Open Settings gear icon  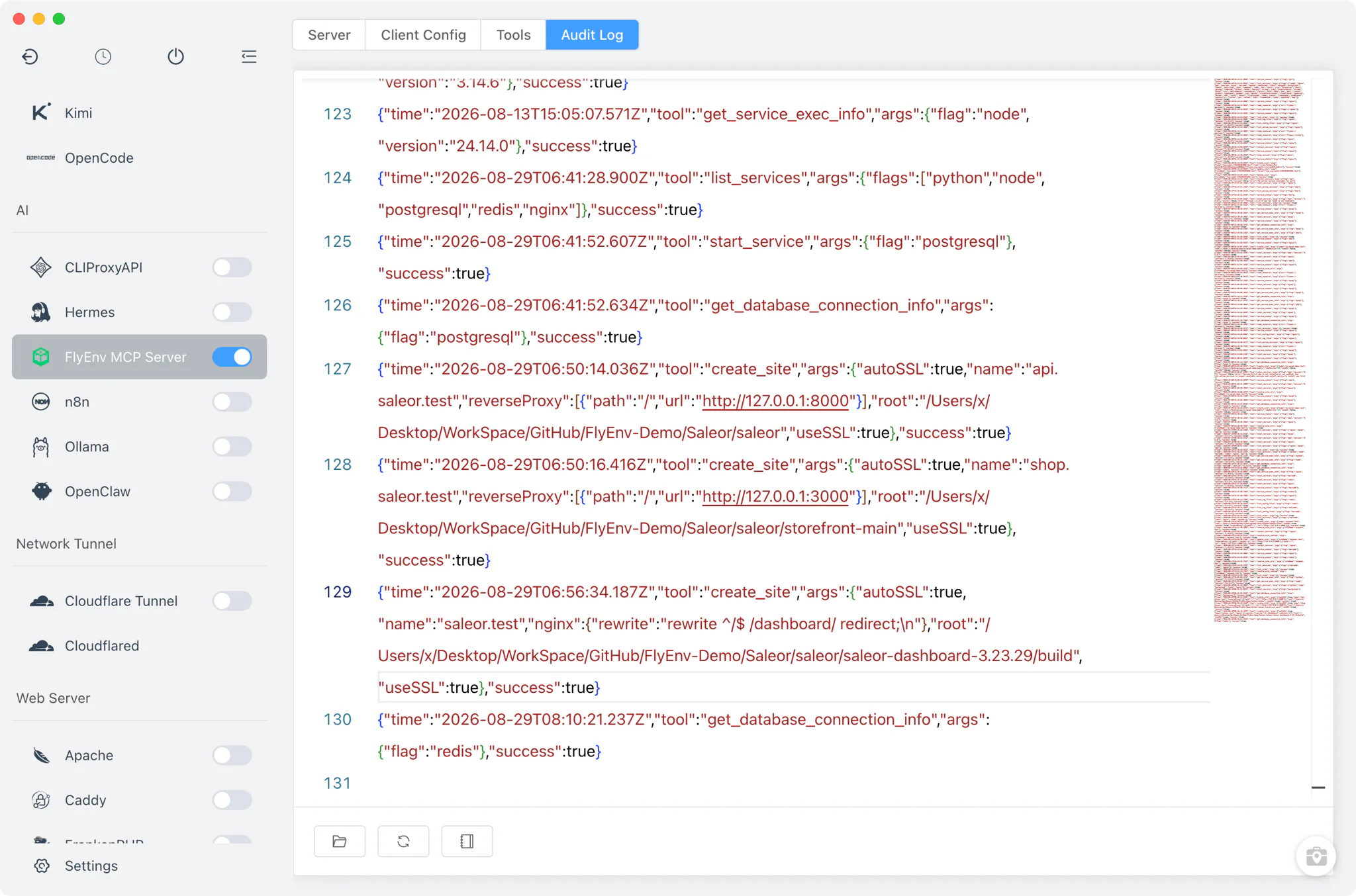point(42,866)
